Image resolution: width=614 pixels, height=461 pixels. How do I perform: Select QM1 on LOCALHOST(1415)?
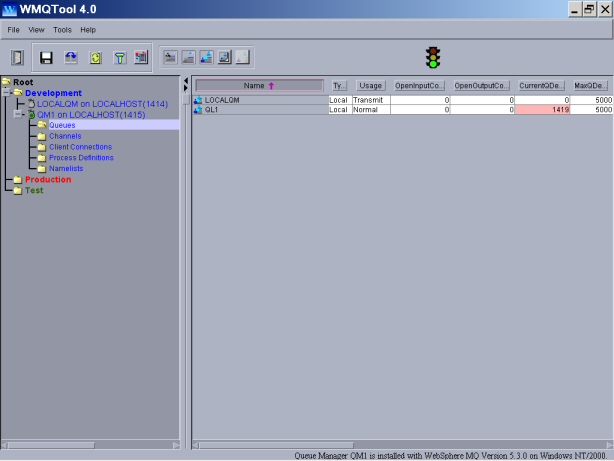(91, 115)
